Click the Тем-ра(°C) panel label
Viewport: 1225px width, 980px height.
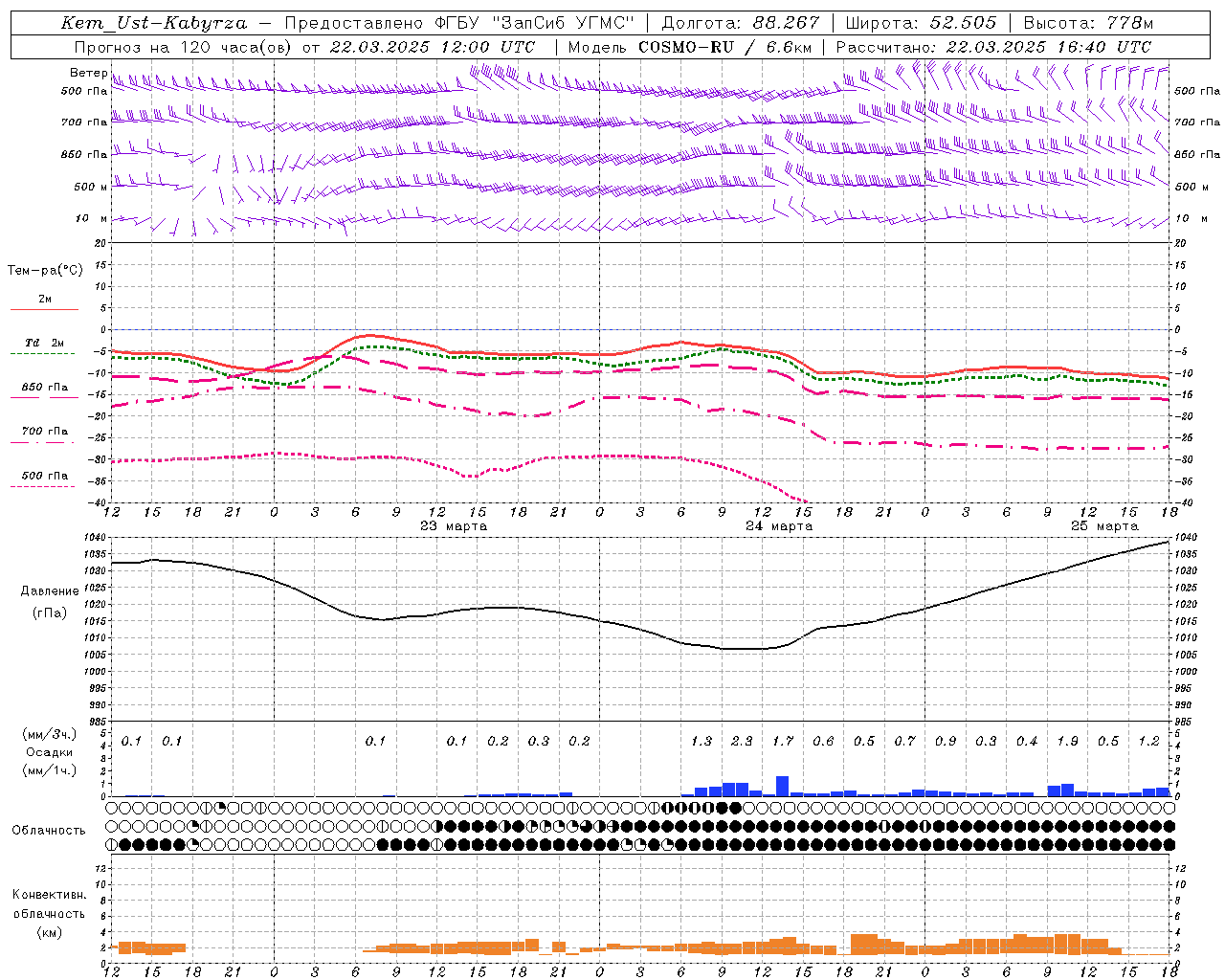[45, 271]
